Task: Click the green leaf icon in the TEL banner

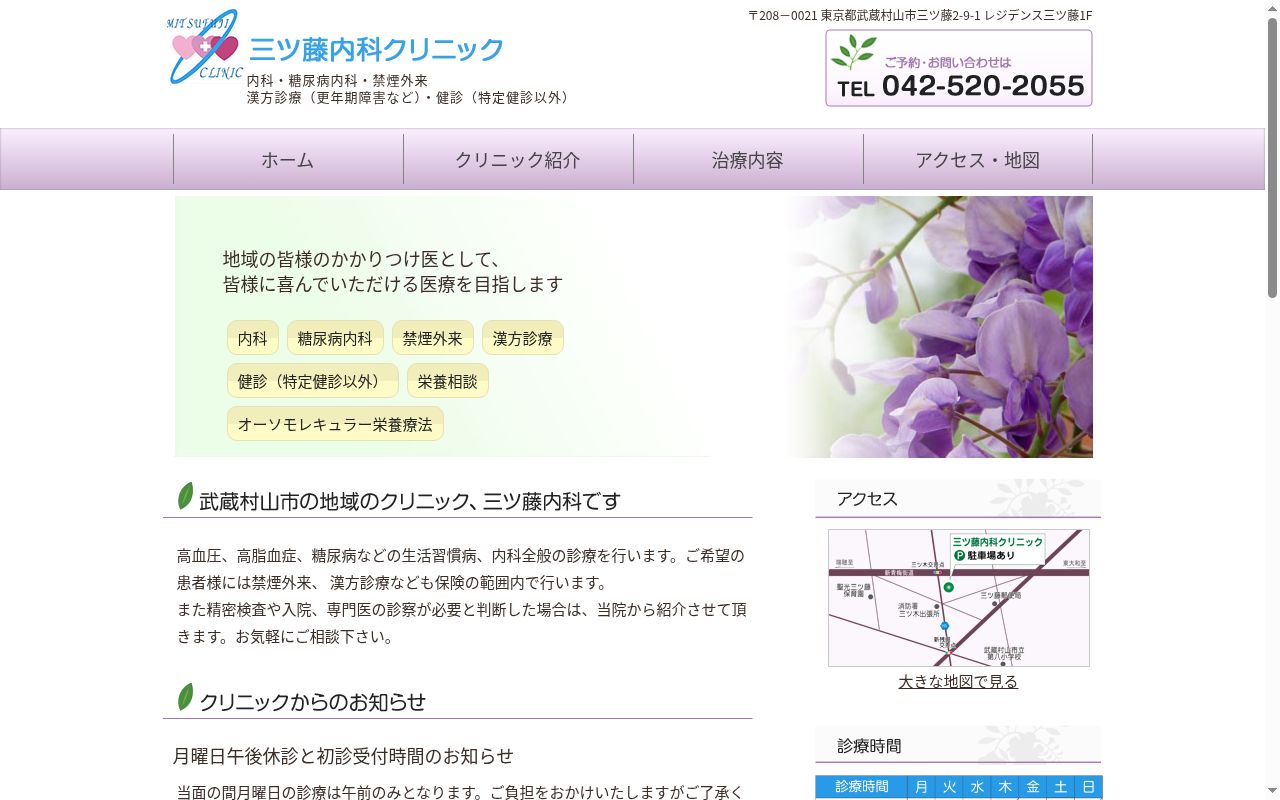Action: tap(853, 53)
